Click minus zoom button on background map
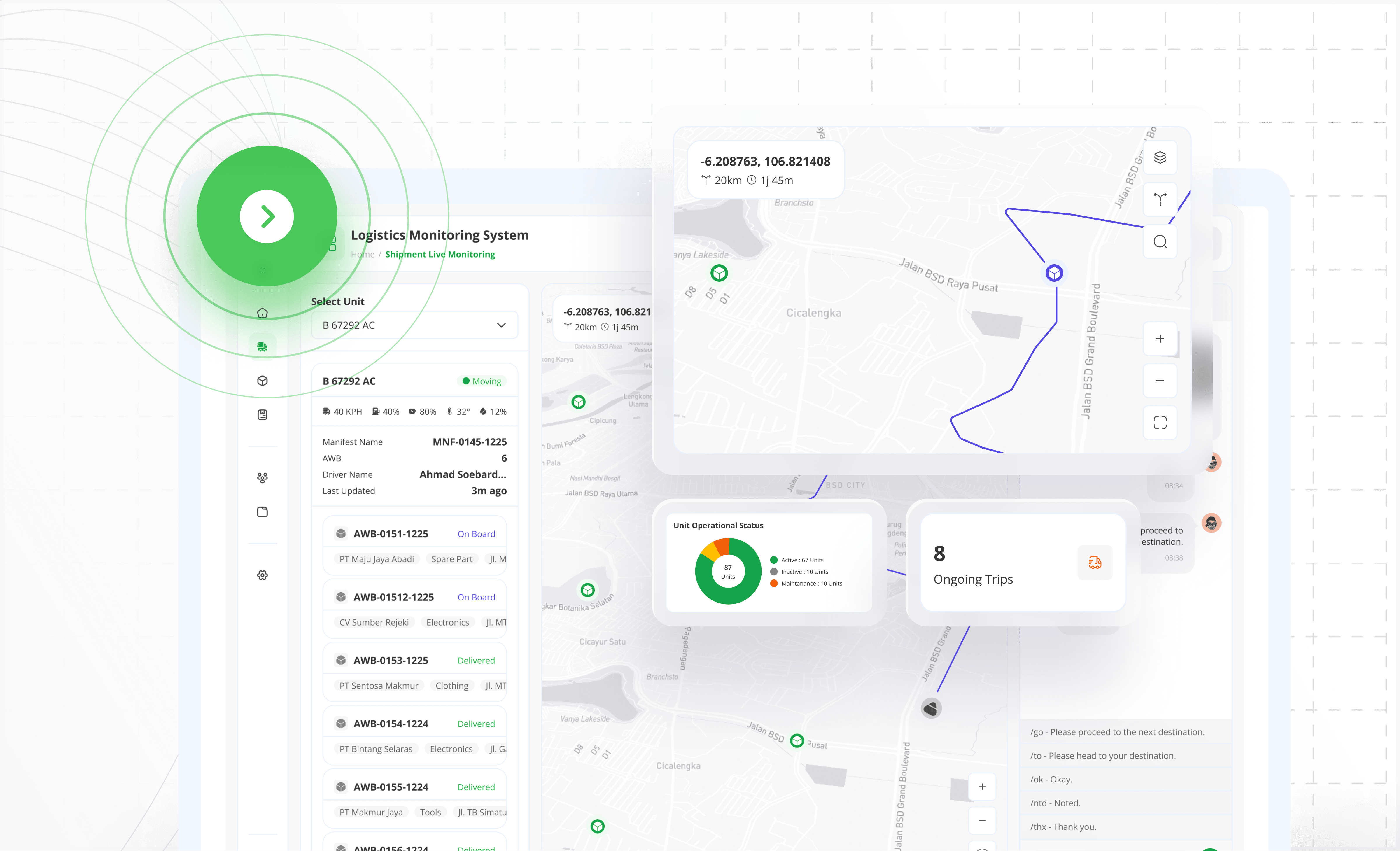Viewport: 1400px width, 851px height. (982, 820)
